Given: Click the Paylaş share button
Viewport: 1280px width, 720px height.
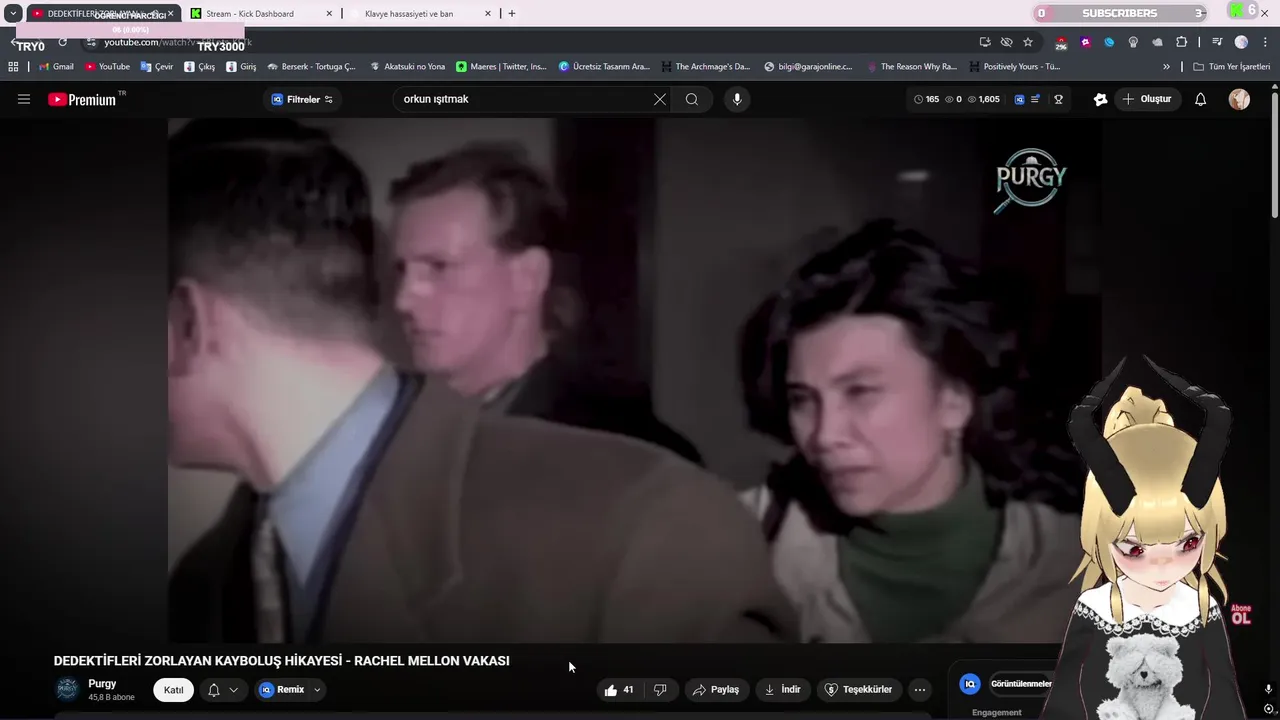Looking at the screenshot, I should [x=716, y=690].
